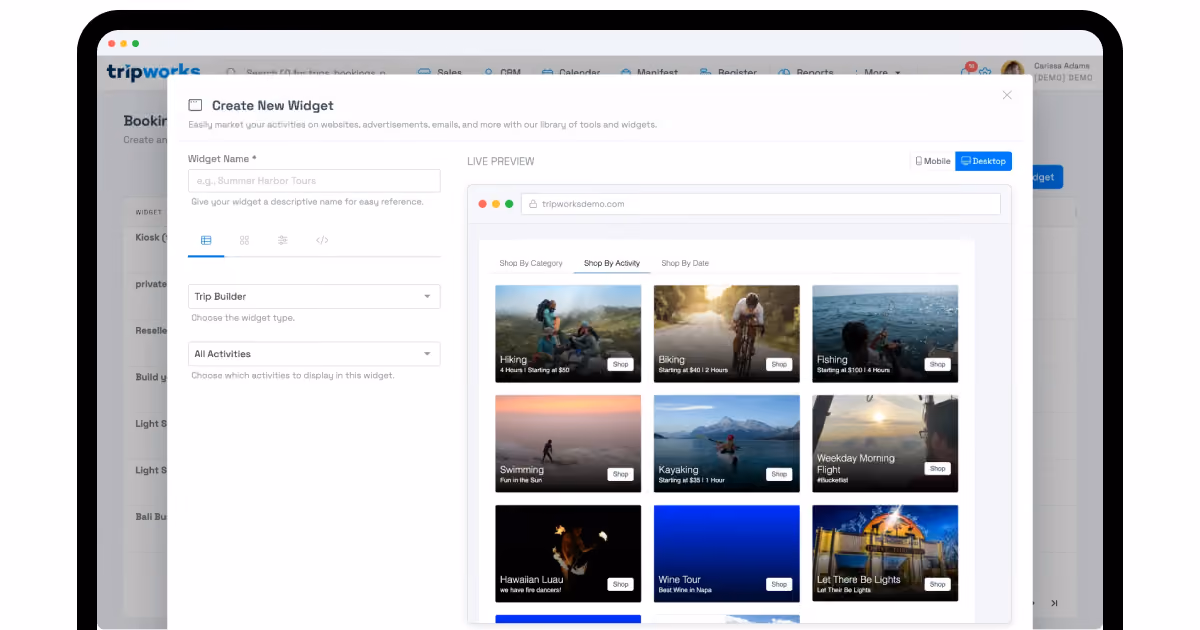Open the gear settings icon in header

[985, 73]
